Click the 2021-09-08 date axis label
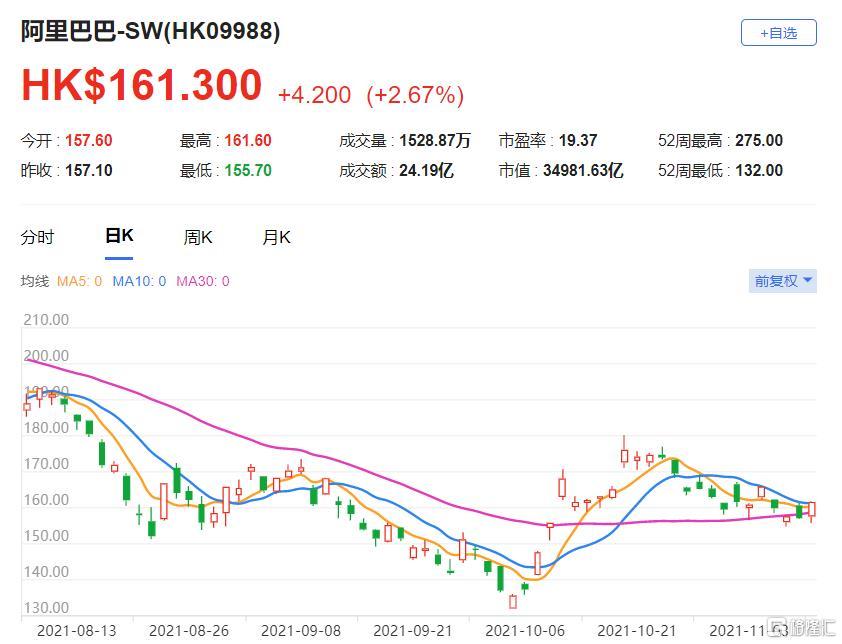 click(301, 631)
